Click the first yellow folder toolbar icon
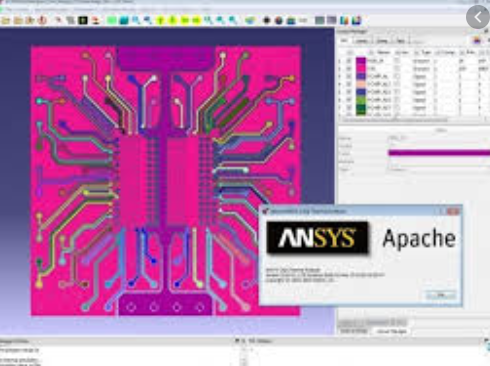Image resolution: width=490 pixels, height=366 pixels. pyautogui.click(x=5, y=21)
